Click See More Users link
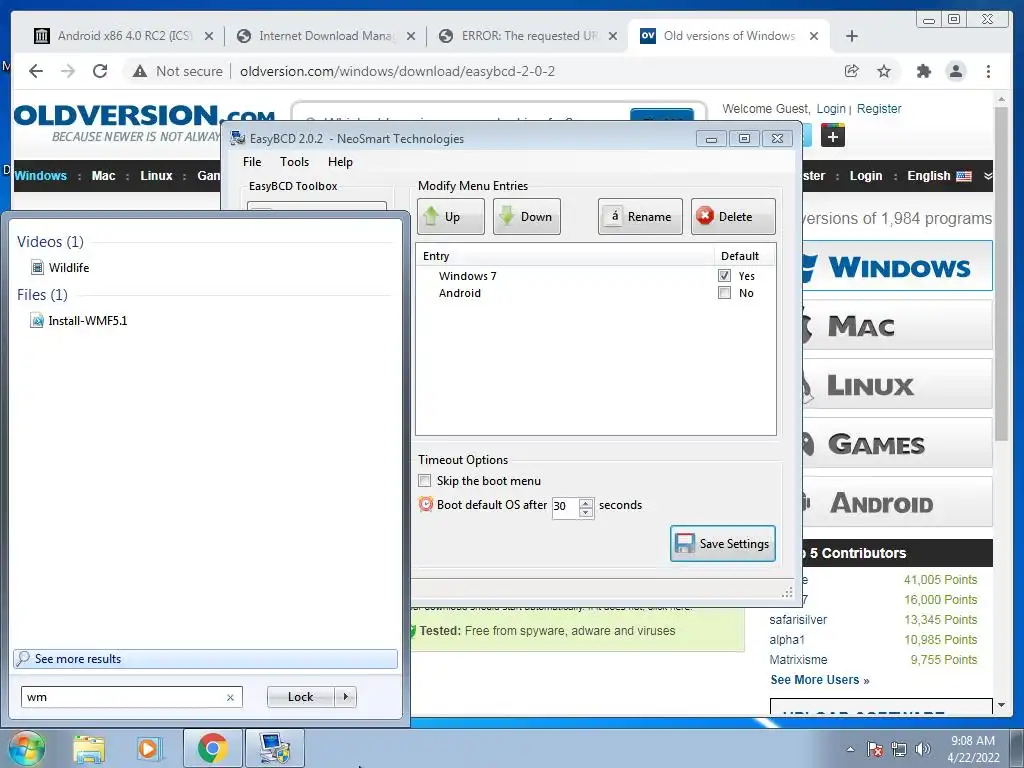The width and height of the screenshot is (1024, 768). click(x=820, y=680)
